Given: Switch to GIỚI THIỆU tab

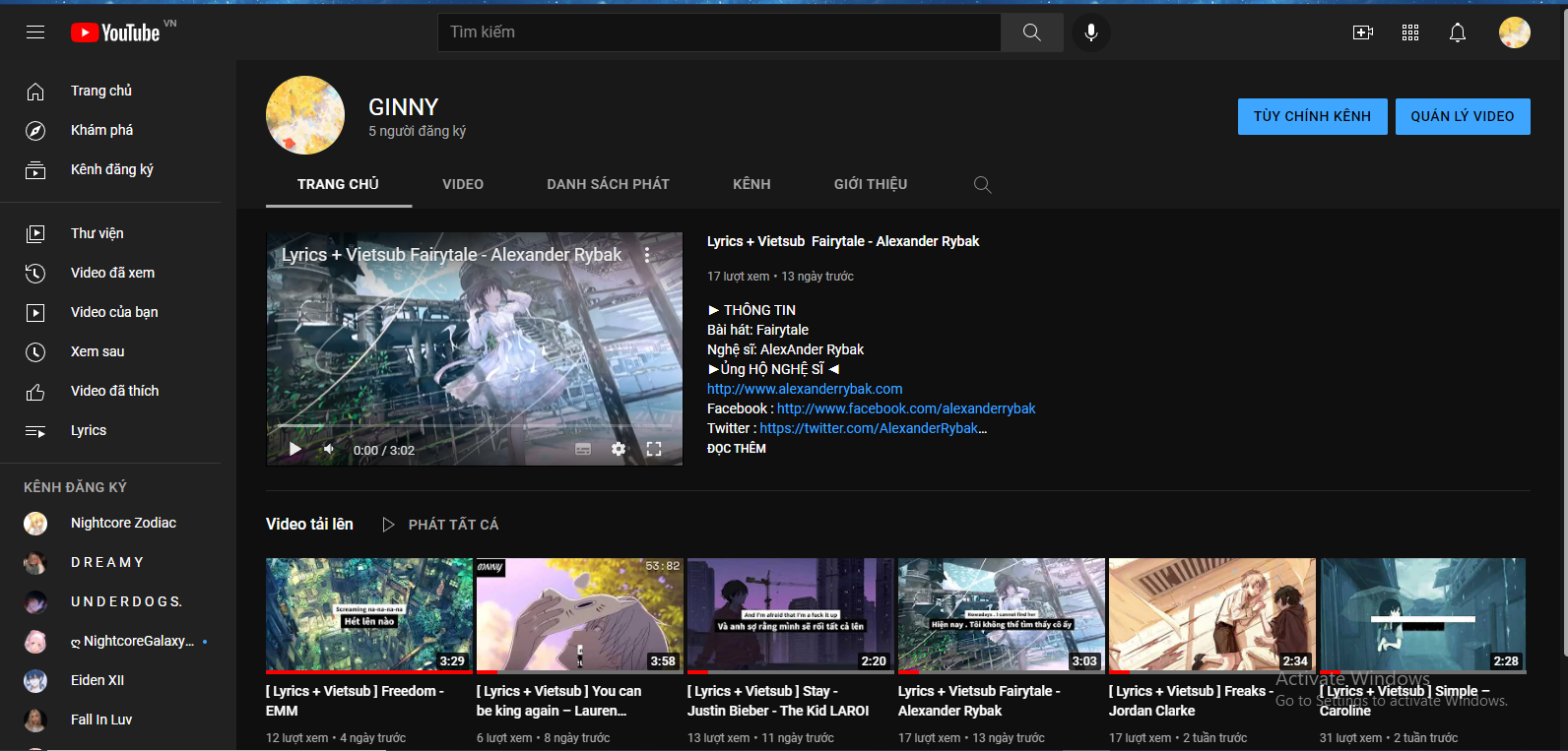Looking at the screenshot, I should pos(871,184).
